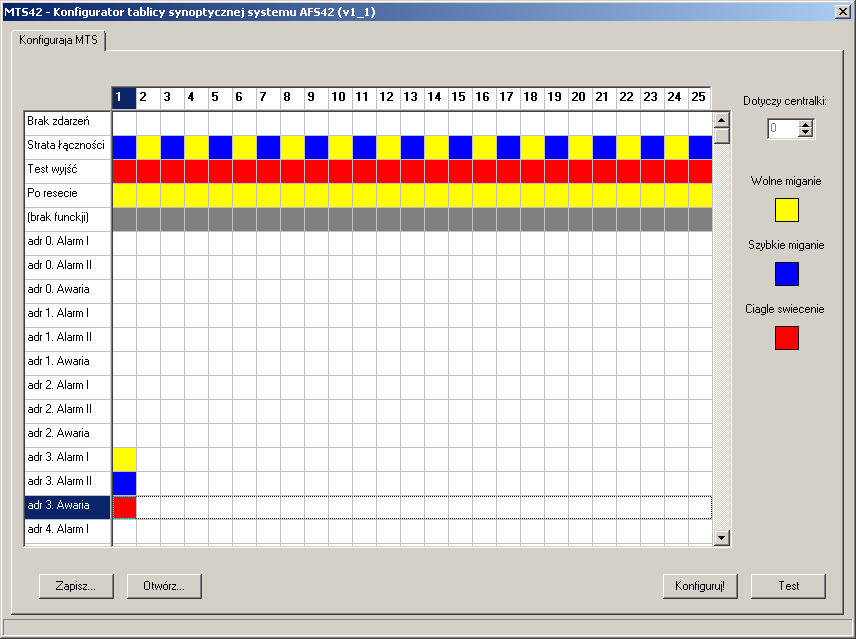Select the adr 1. Alarm I row
The image size is (856, 639).
68,315
